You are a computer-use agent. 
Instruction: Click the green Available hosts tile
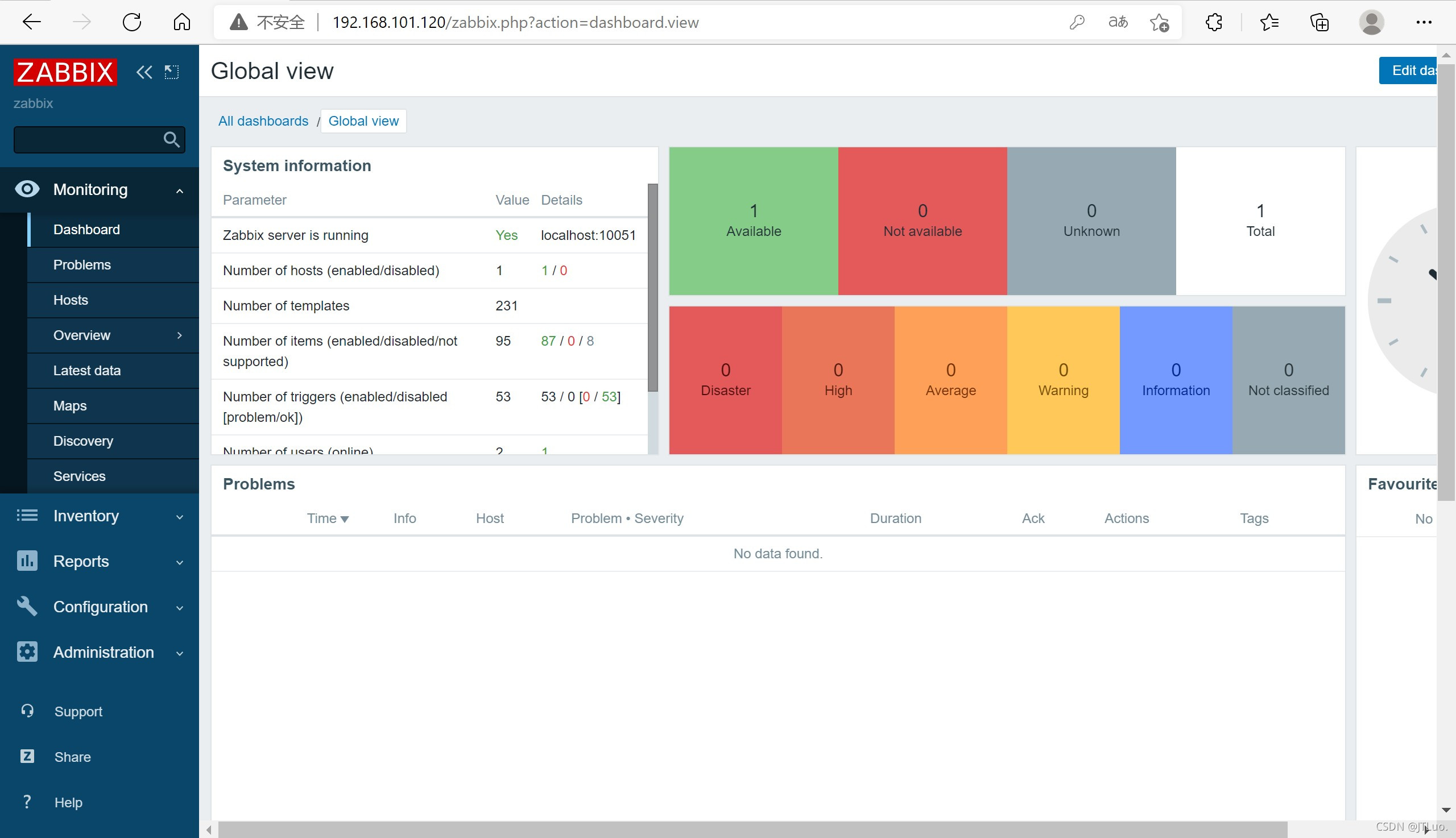pos(753,221)
